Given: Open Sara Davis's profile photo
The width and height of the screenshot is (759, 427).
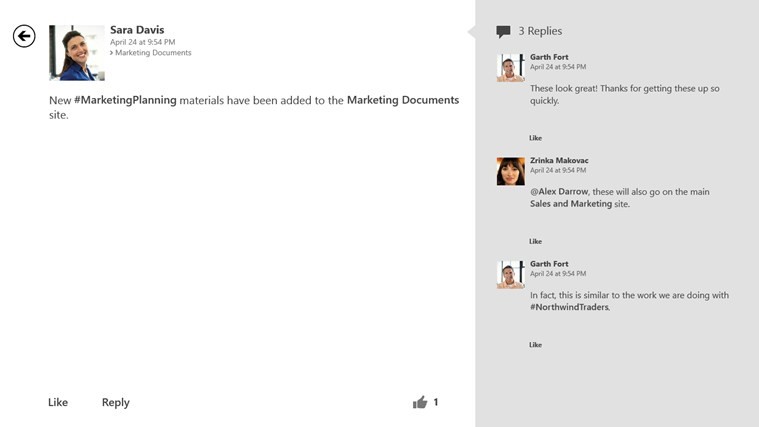Looking at the screenshot, I should (x=76, y=53).
